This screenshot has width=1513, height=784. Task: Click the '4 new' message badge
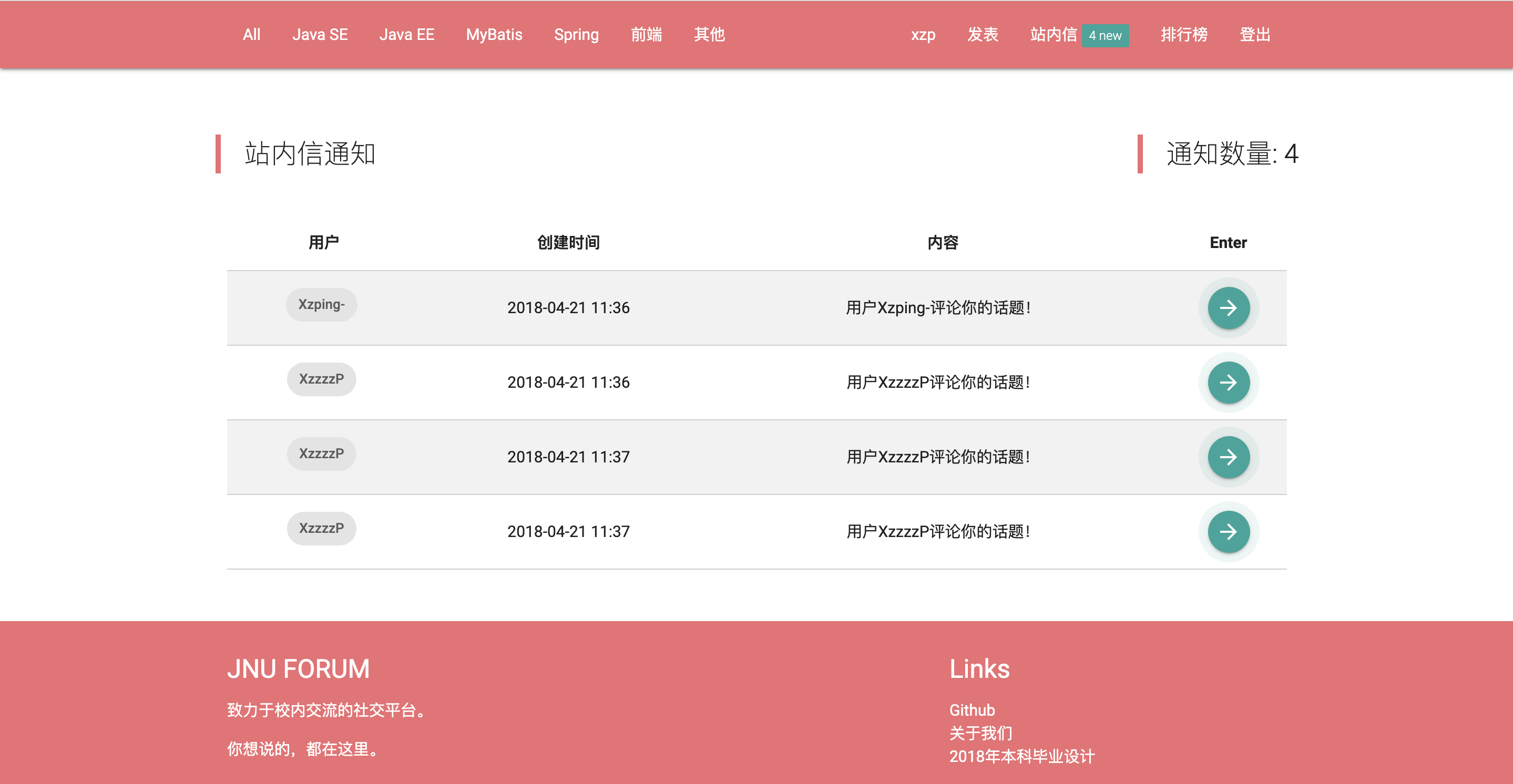1104,35
